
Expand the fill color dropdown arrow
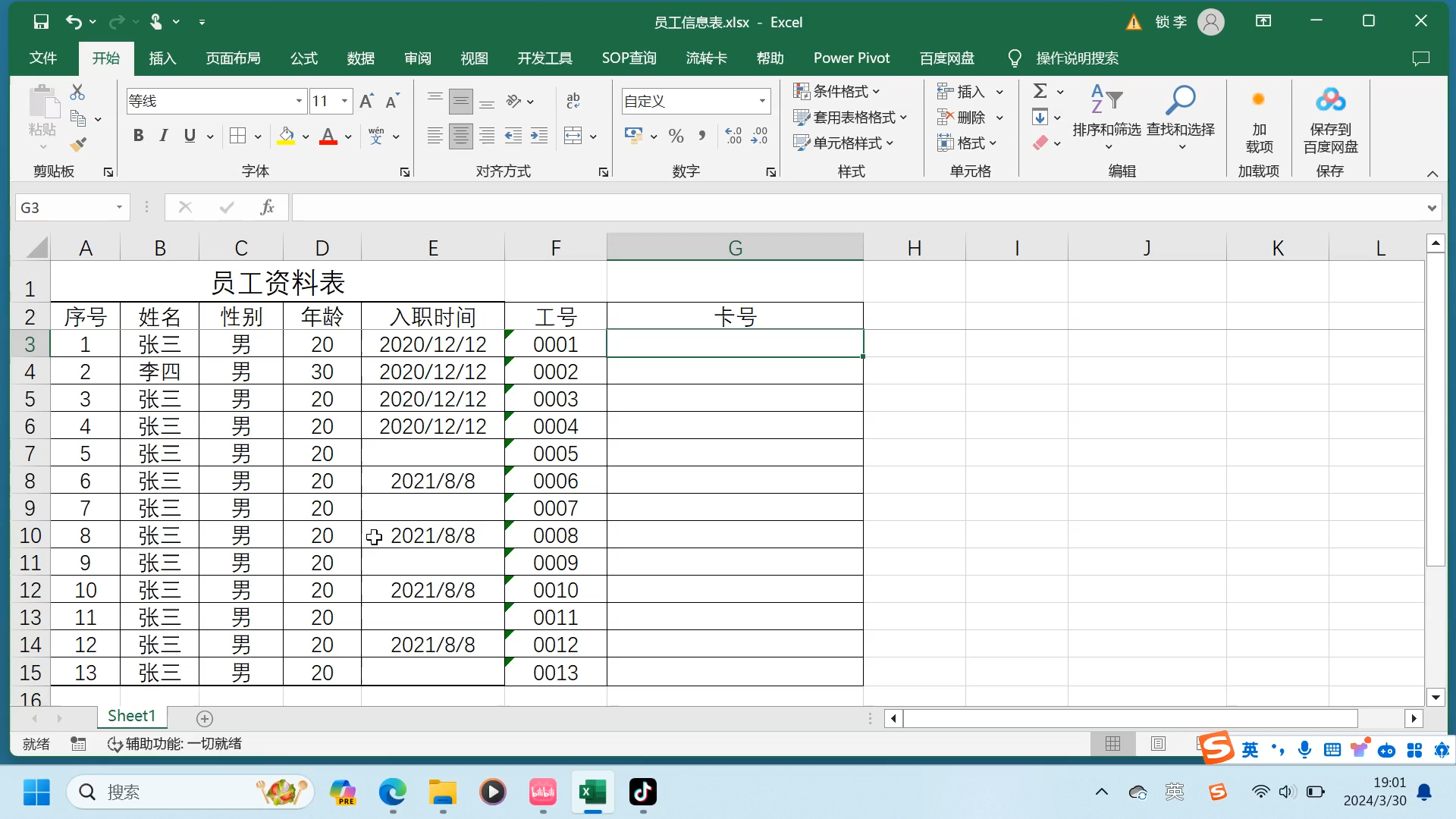[x=304, y=136]
